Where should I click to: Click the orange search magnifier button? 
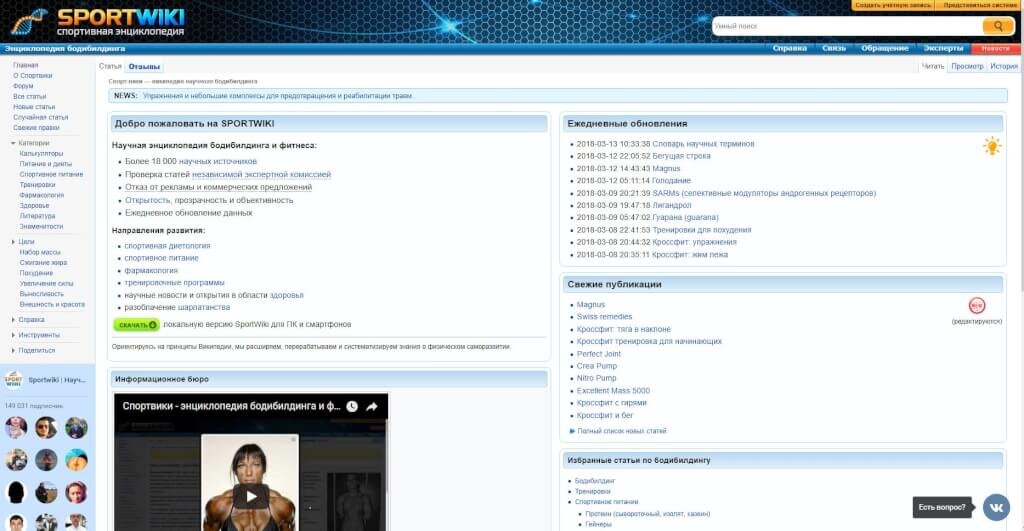pos(998,26)
